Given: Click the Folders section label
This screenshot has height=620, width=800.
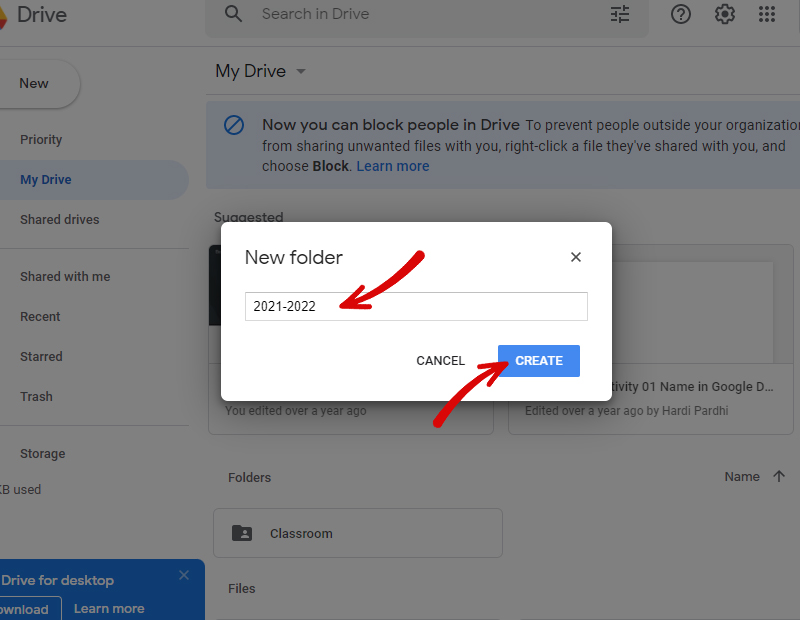Looking at the screenshot, I should click(x=249, y=478).
